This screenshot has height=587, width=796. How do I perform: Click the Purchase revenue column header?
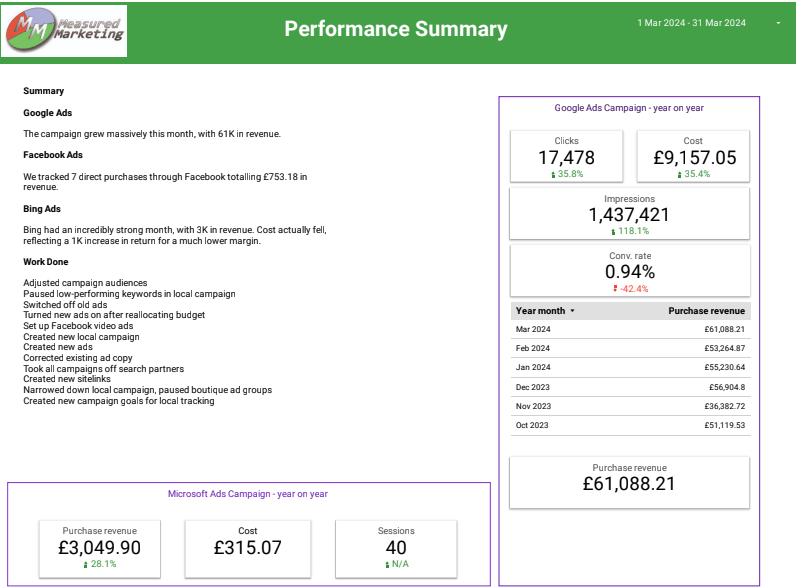[706, 311]
